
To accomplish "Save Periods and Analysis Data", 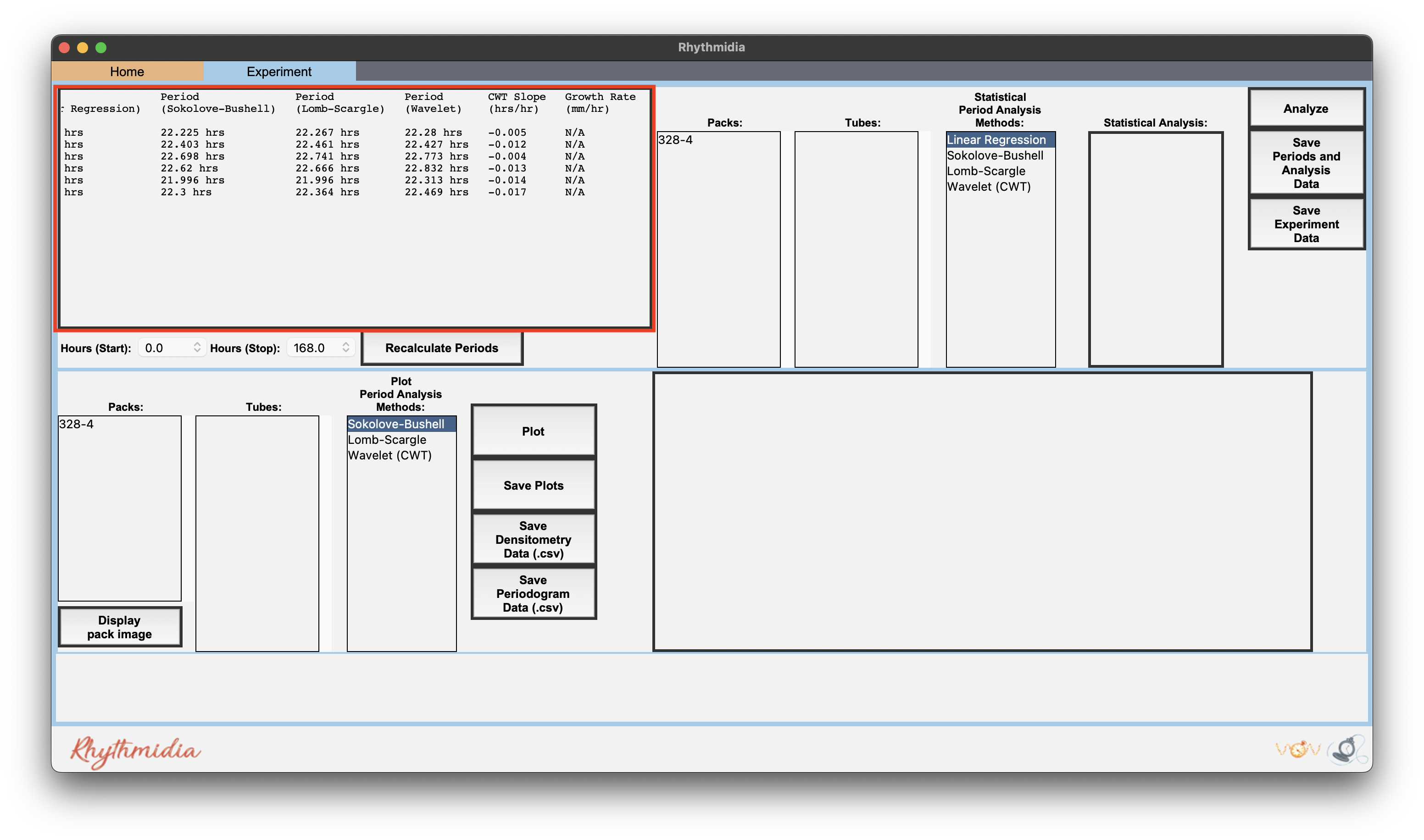I will coord(1306,163).
